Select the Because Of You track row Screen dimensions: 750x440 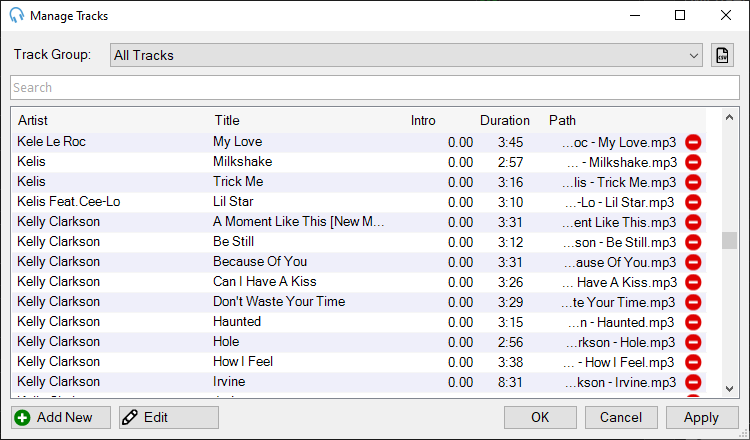359,262
